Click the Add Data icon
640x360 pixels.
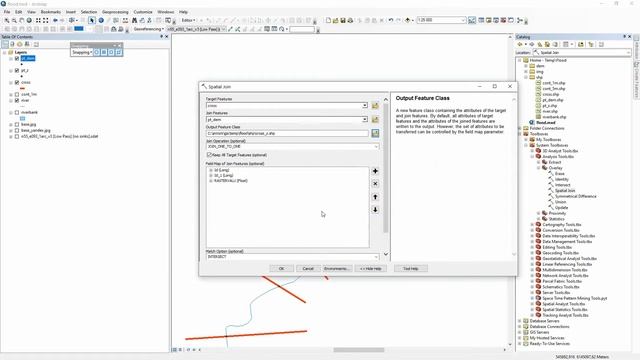click(x=408, y=20)
